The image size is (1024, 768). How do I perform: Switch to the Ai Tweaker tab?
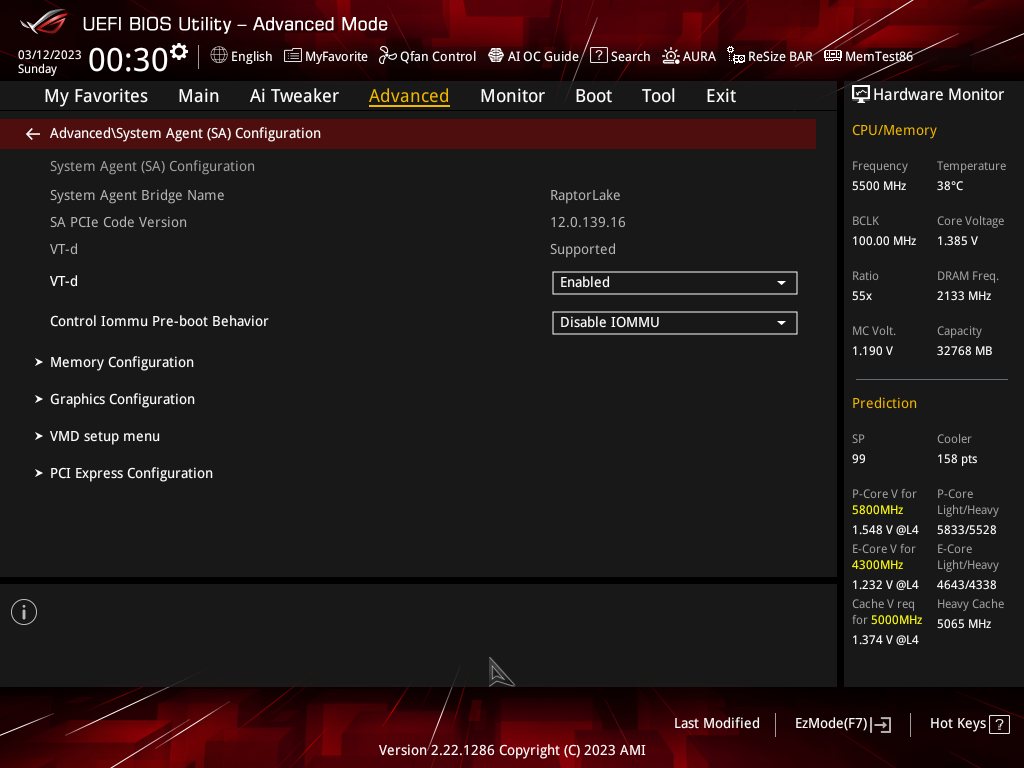[x=294, y=96]
